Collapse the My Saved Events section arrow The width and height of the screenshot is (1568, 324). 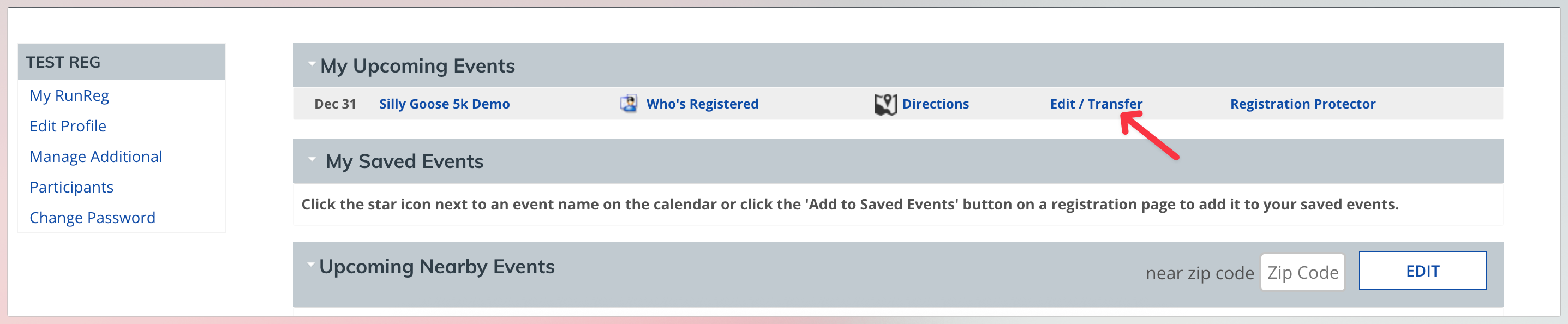tap(312, 159)
